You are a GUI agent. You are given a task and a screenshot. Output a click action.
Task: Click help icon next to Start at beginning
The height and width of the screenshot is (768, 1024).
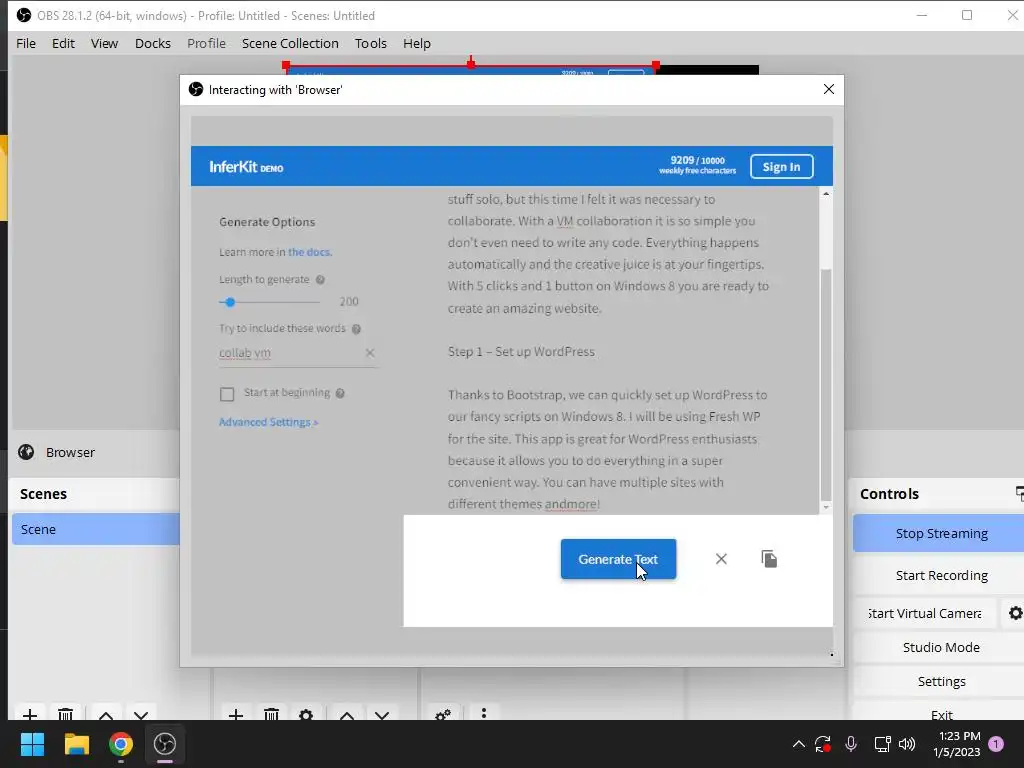pyautogui.click(x=340, y=393)
